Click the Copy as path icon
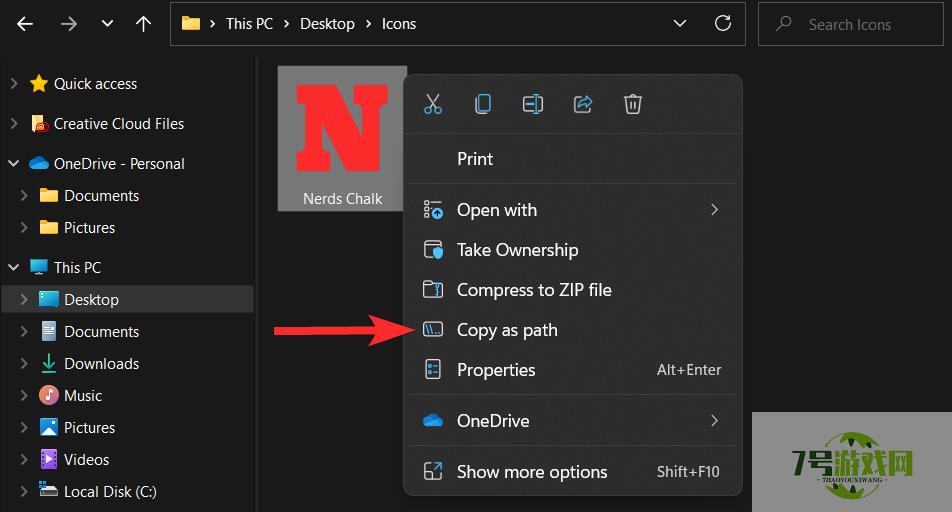This screenshot has width=952, height=512. pyautogui.click(x=433, y=330)
